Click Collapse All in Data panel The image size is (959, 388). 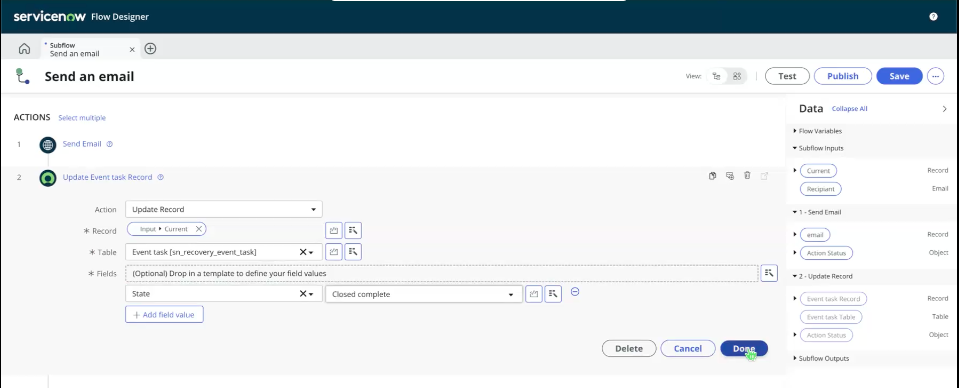[849, 109]
